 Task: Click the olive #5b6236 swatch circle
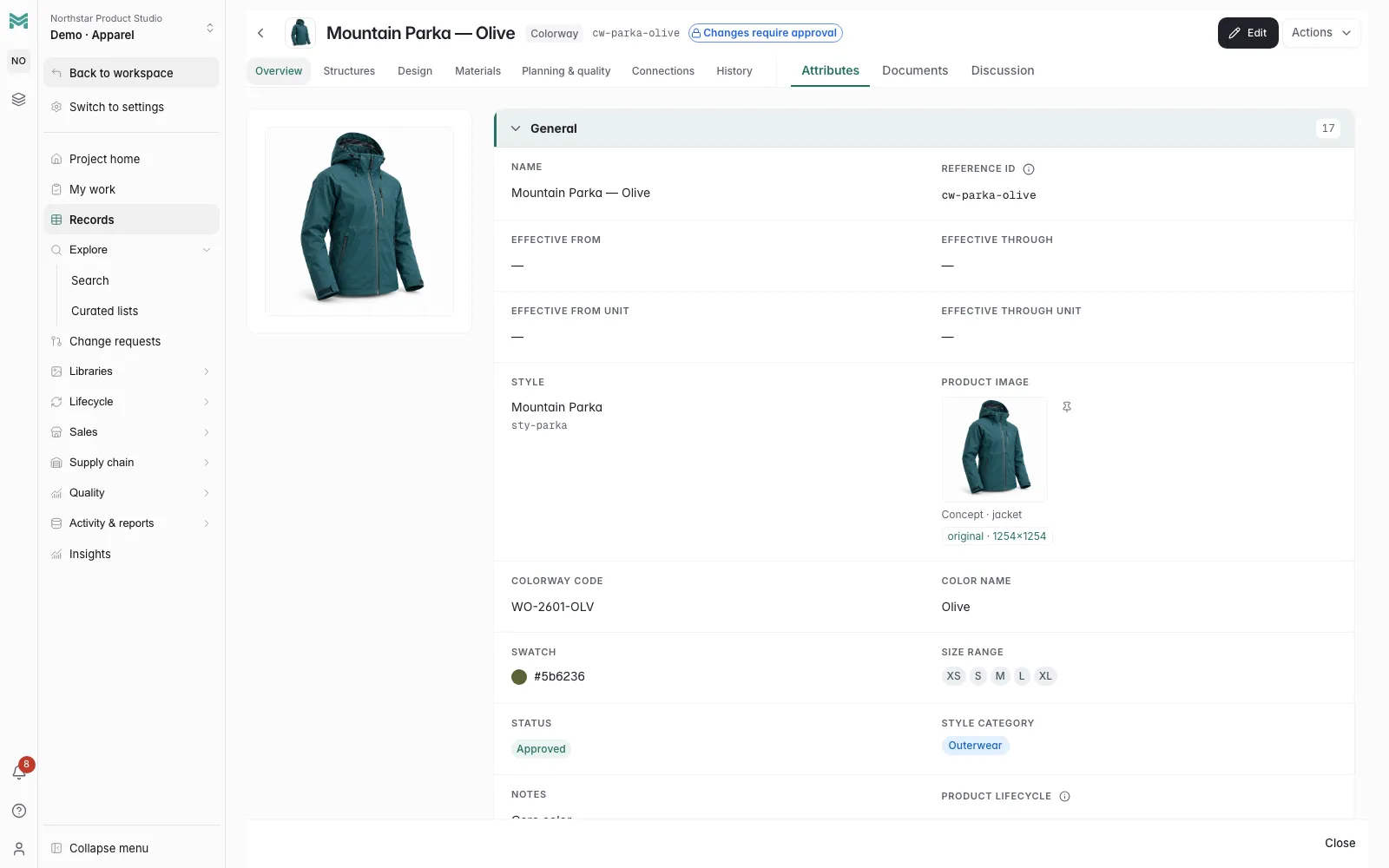click(x=519, y=677)
